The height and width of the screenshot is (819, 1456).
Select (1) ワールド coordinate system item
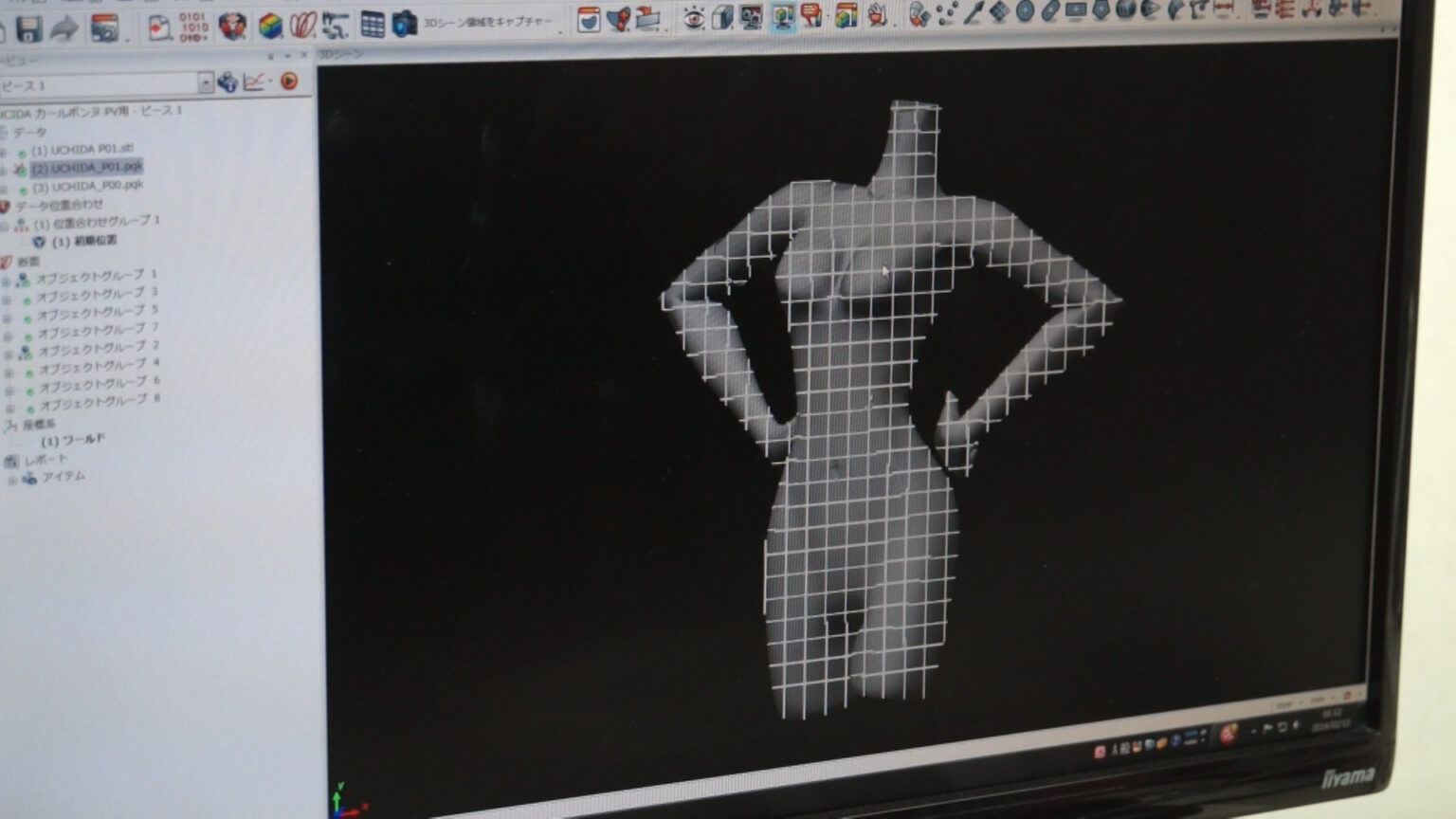pos(73,440)
